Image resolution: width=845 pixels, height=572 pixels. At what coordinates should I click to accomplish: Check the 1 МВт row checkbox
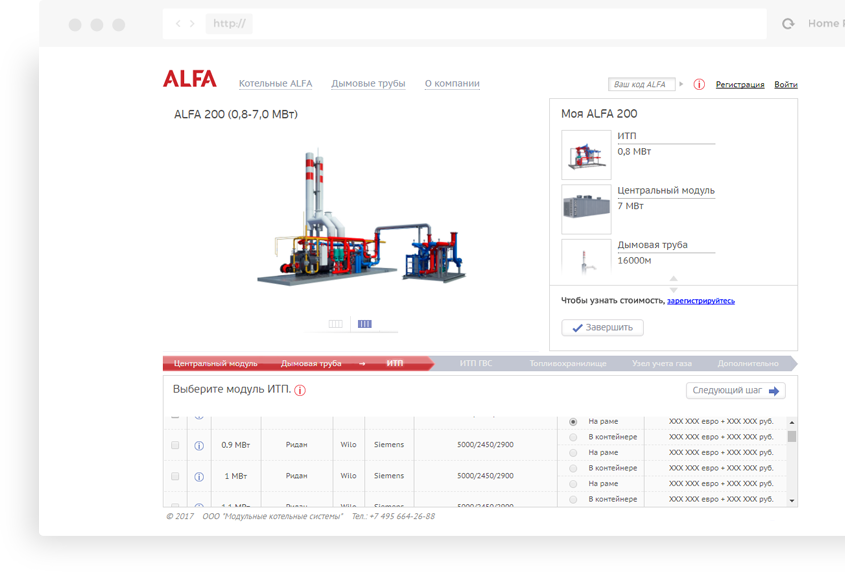pos(175,477)
